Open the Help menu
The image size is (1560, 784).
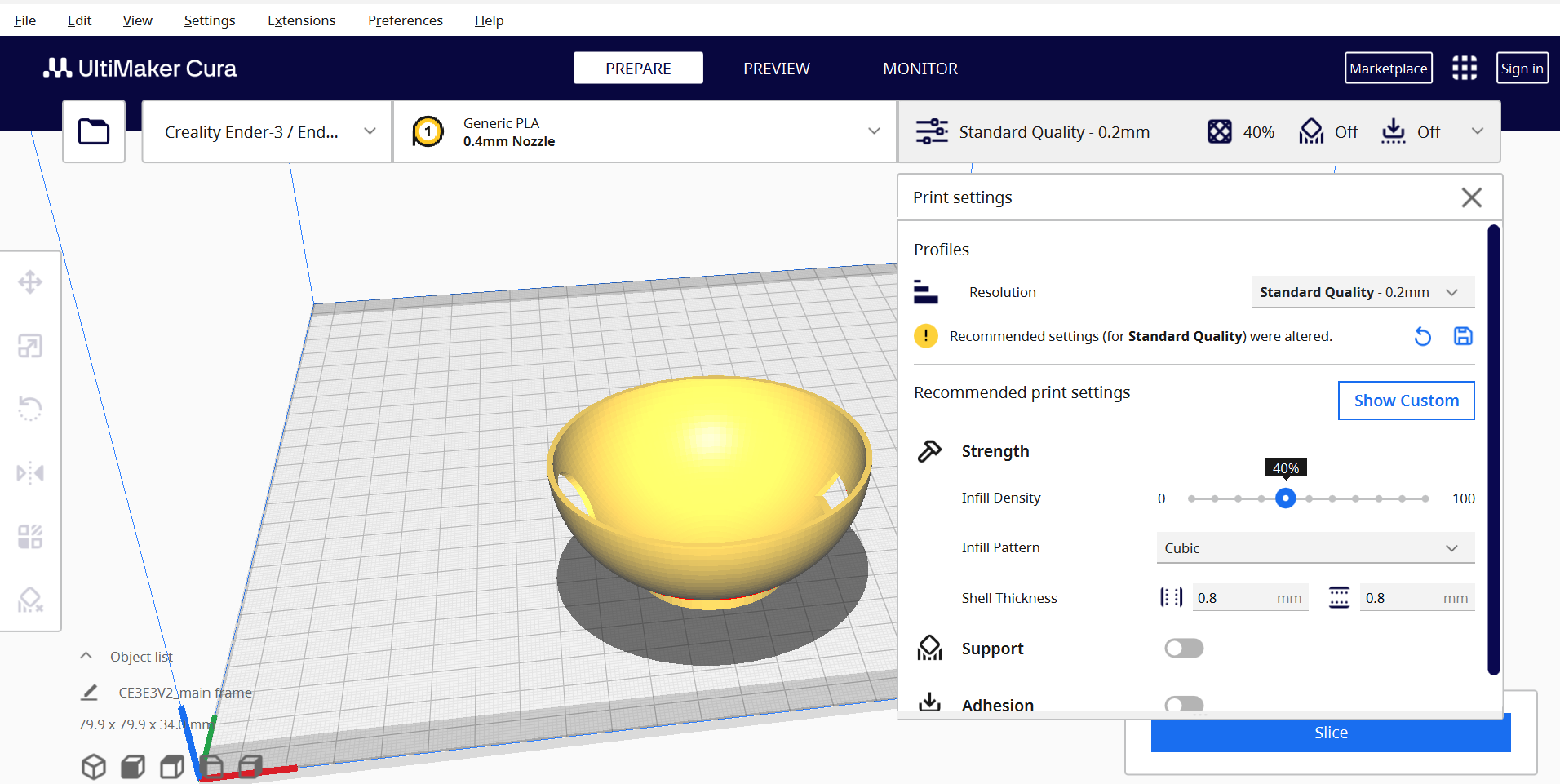coord(490,20)
